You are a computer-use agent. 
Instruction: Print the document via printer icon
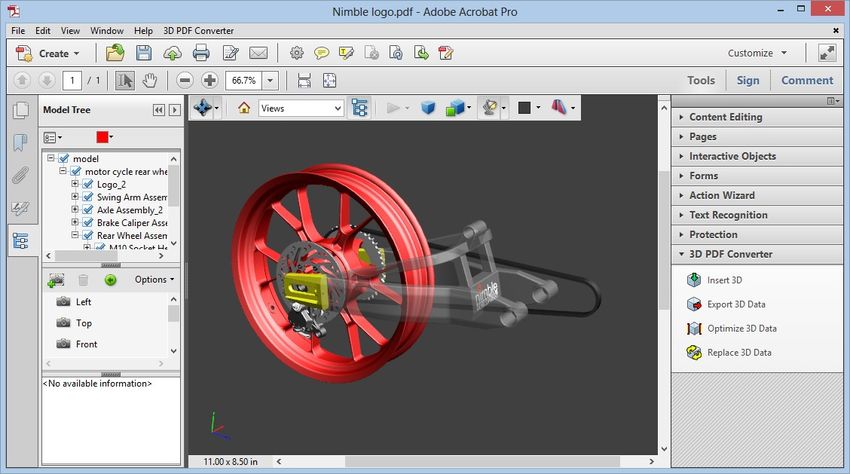pos(201,53)
